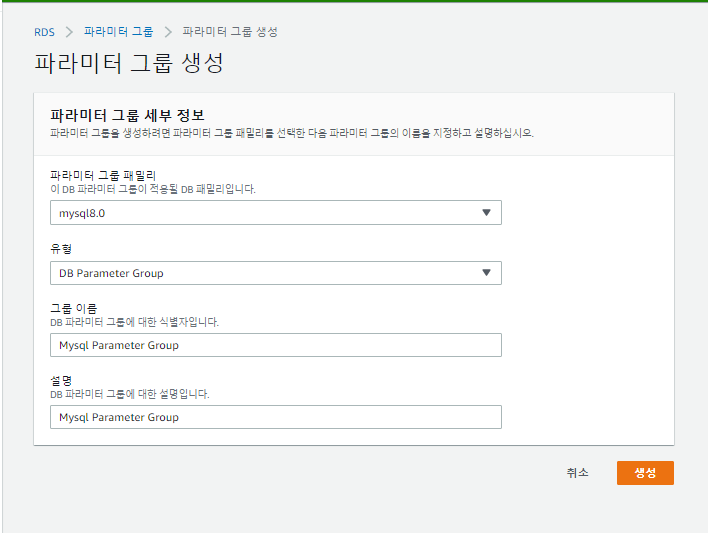Click the 파라미터 그룹 생성 breadcrumb text
Screen dimensions: 708x533
(x=230, y=32)
